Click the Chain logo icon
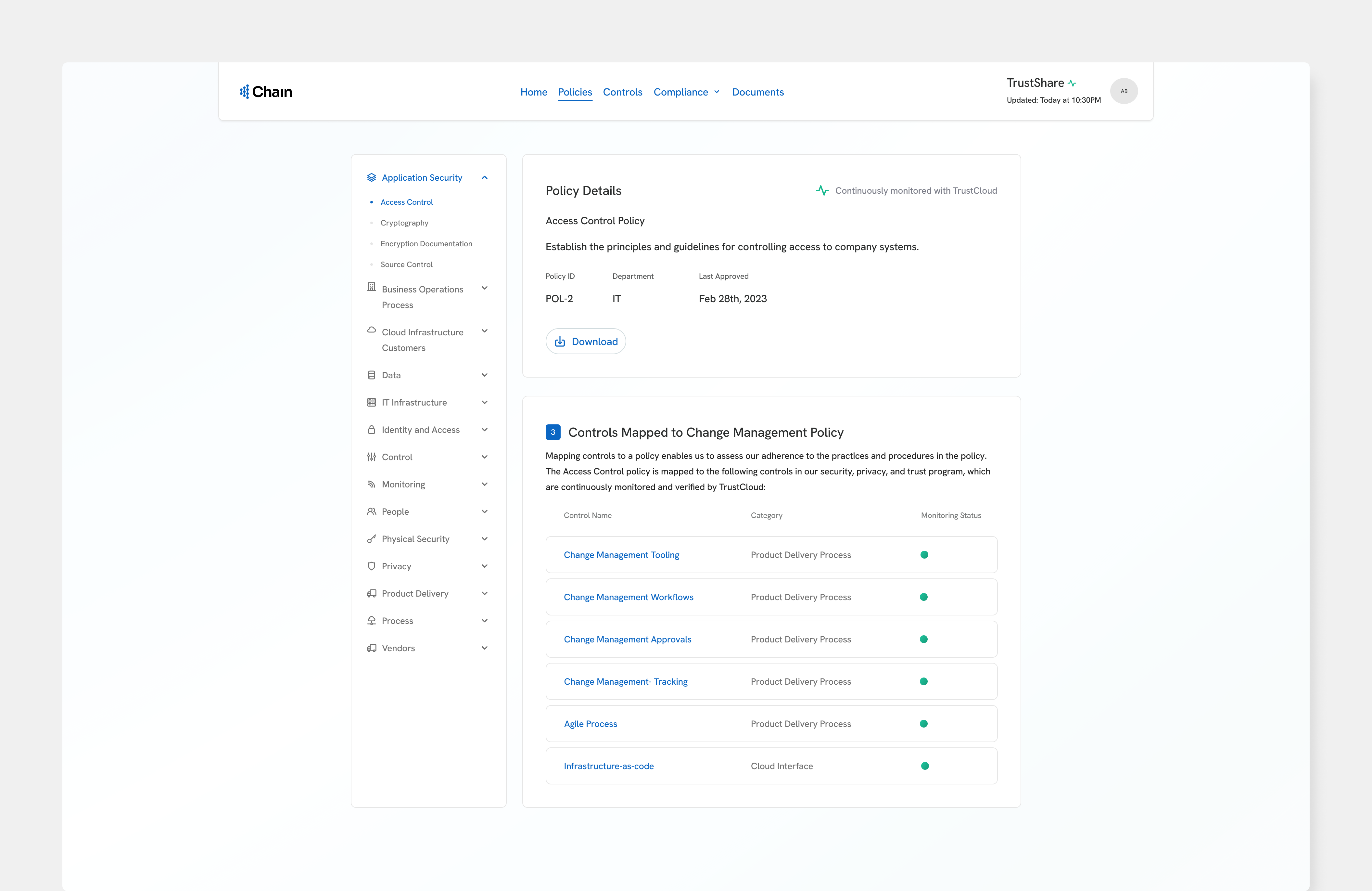Image resolution: width=1372 pixels, height=891 pixels. coord(245,92)
